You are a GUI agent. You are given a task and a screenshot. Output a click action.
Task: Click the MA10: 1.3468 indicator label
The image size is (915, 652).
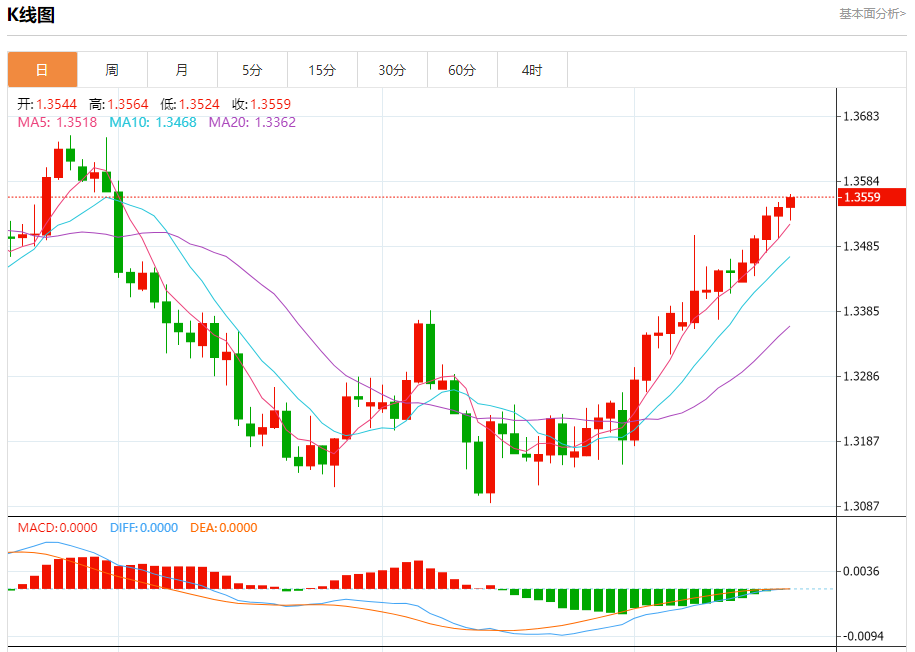pyautogui.click(x=153, y=122)
